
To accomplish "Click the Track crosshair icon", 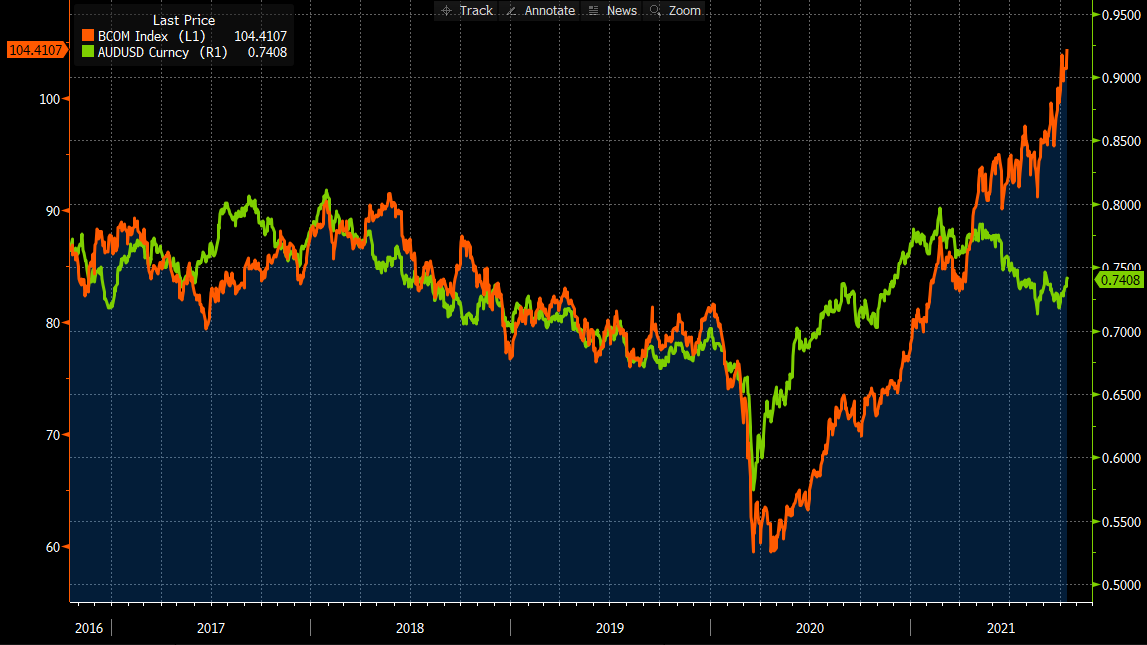I will pyautogui.click(x=446, y=10).
